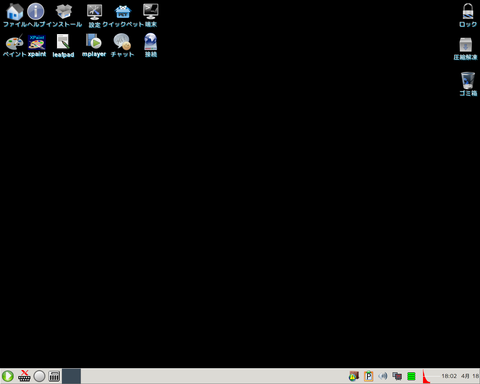Viewport: 480px width, 384px height.
Task: Launch the 端末 terminal console icon
Action: (151, 12)
